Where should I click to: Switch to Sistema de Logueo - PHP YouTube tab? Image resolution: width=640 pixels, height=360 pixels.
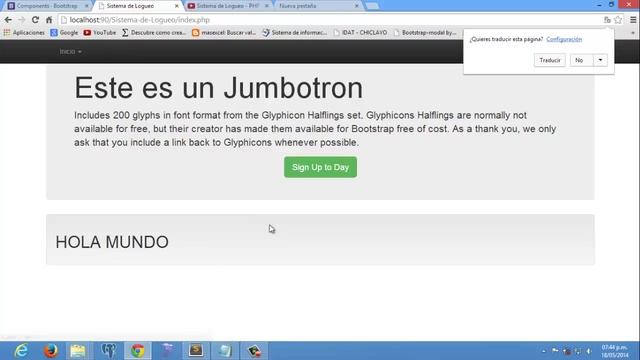227,6
